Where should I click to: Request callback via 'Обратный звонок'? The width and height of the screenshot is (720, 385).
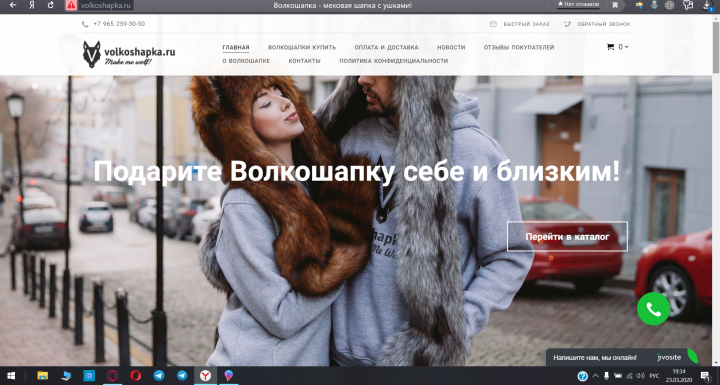click(603, 24)
